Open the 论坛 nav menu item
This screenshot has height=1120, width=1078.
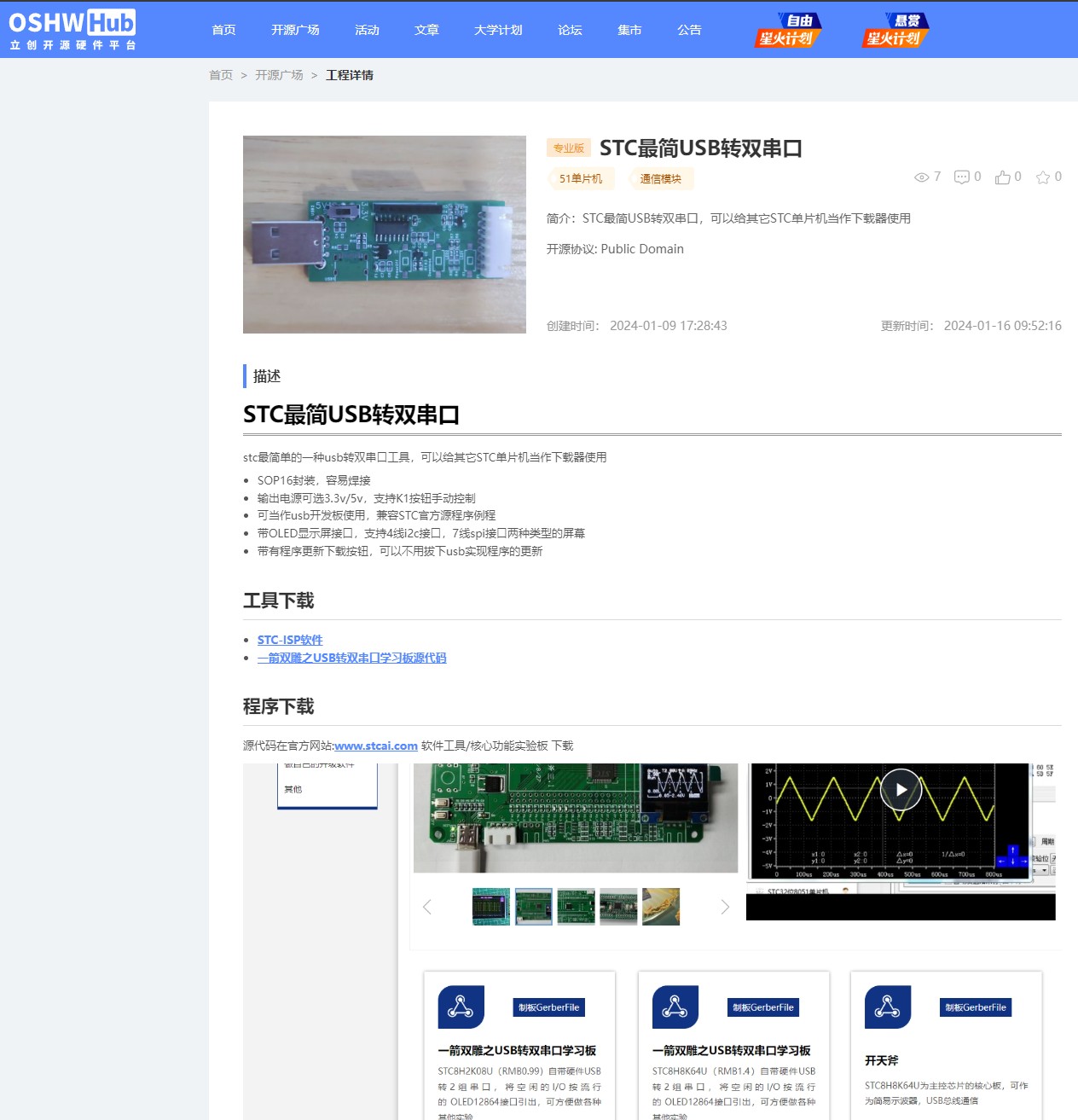click(570, 30)
